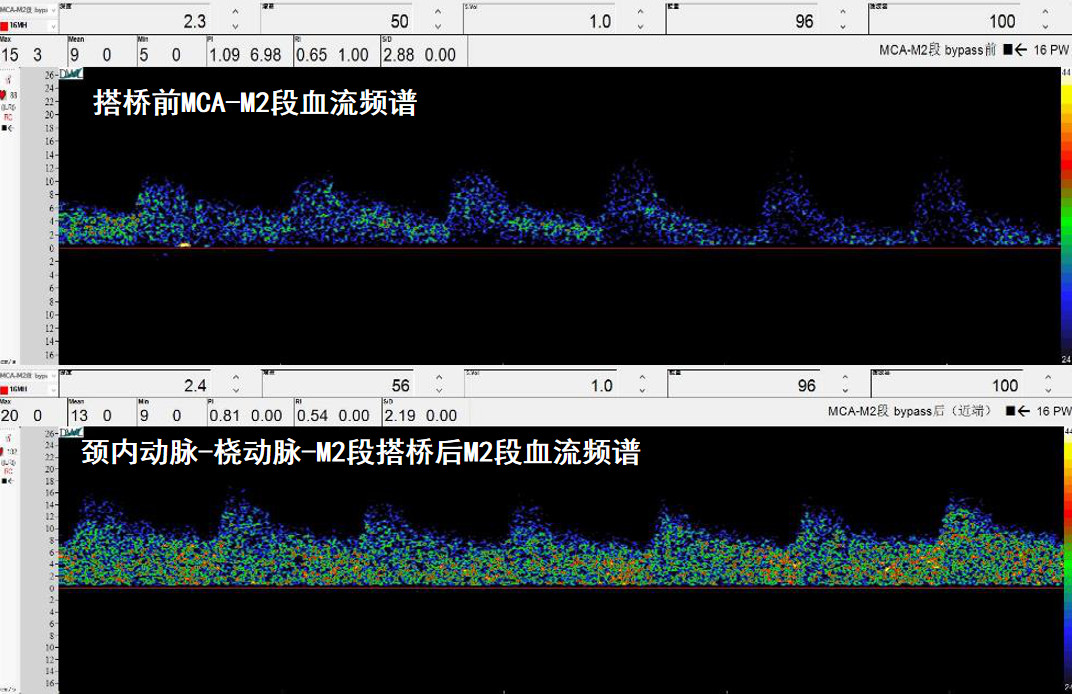
Task: Click the Mean value 13 in bottom readout
Action: pos(79,416)
